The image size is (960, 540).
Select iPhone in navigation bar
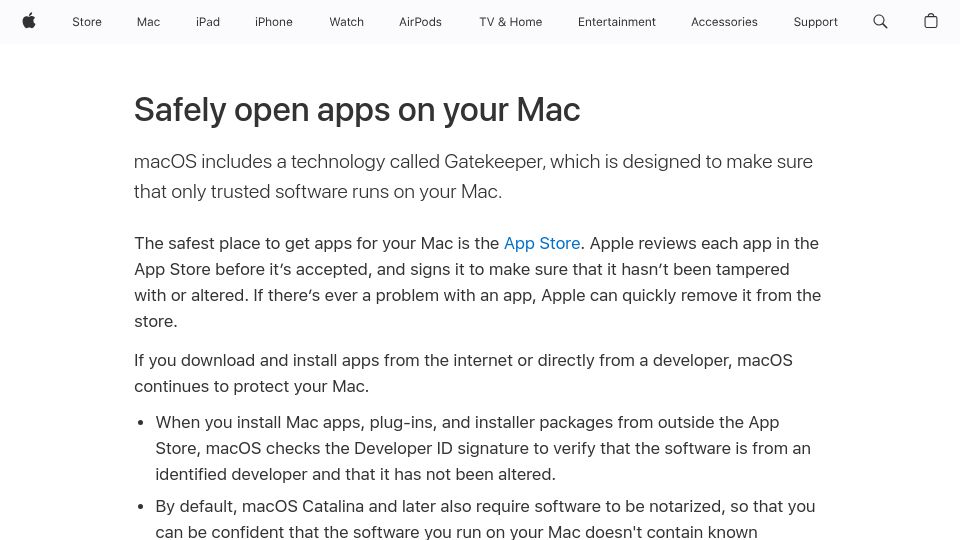(x=274, y=22)
